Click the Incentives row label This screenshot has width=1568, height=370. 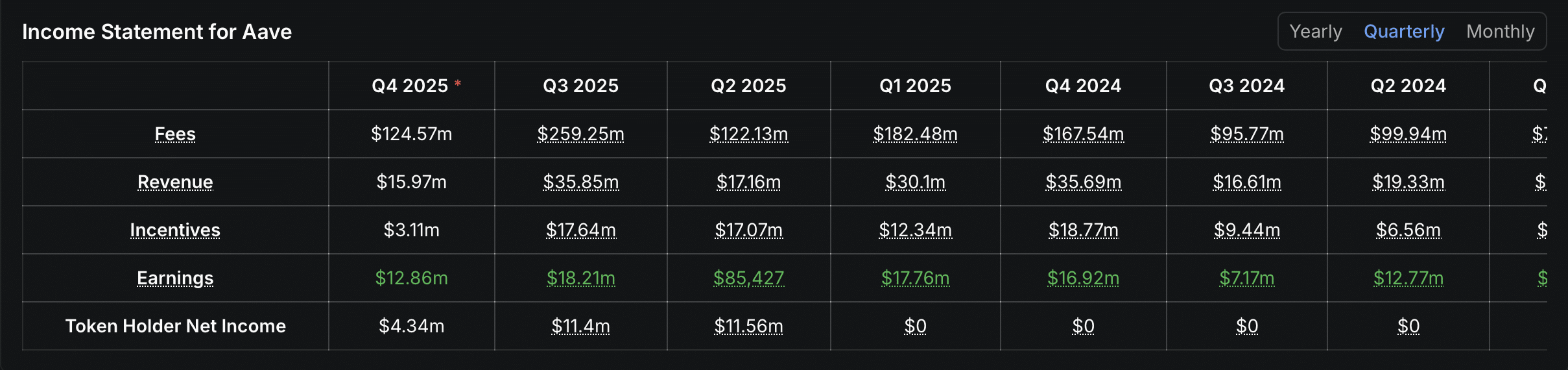point(175,230)
